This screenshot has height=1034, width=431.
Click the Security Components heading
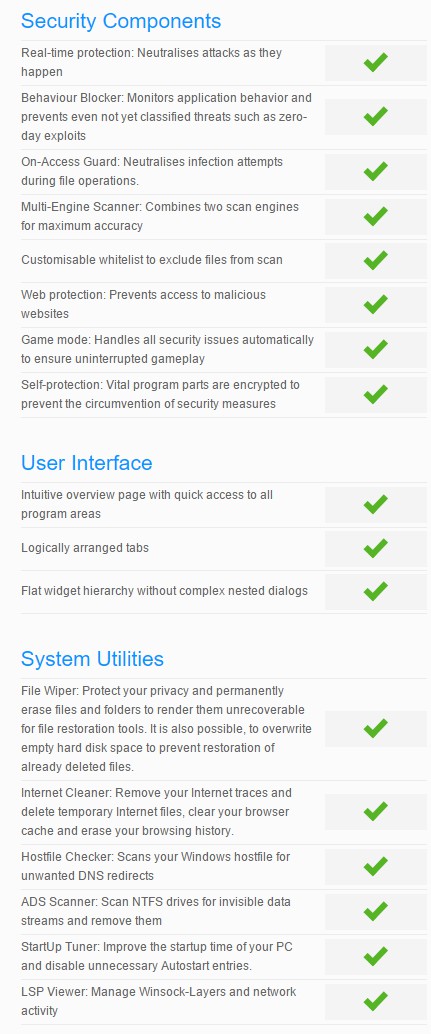[121, 21]
